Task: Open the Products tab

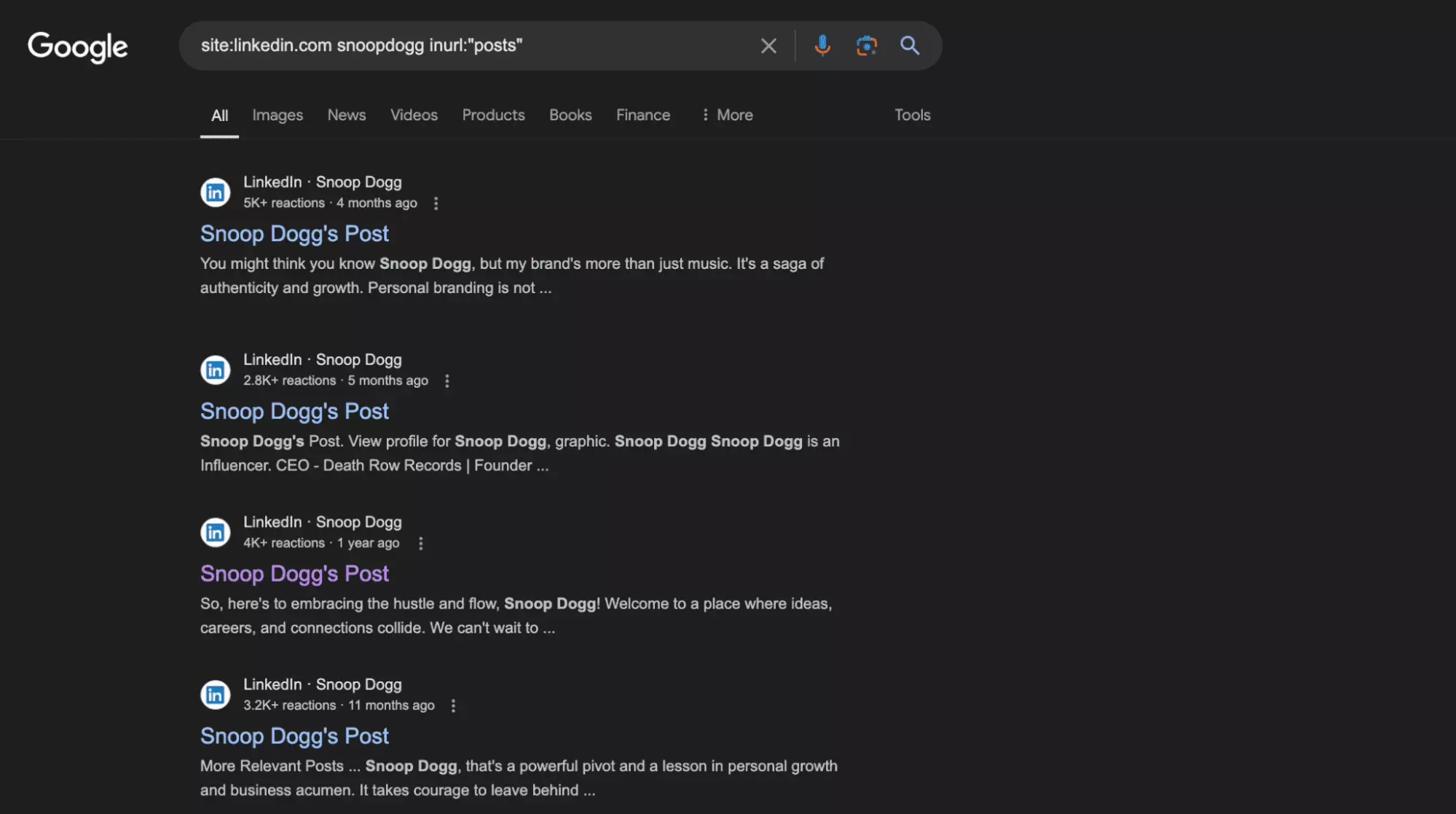Action: 493,115
